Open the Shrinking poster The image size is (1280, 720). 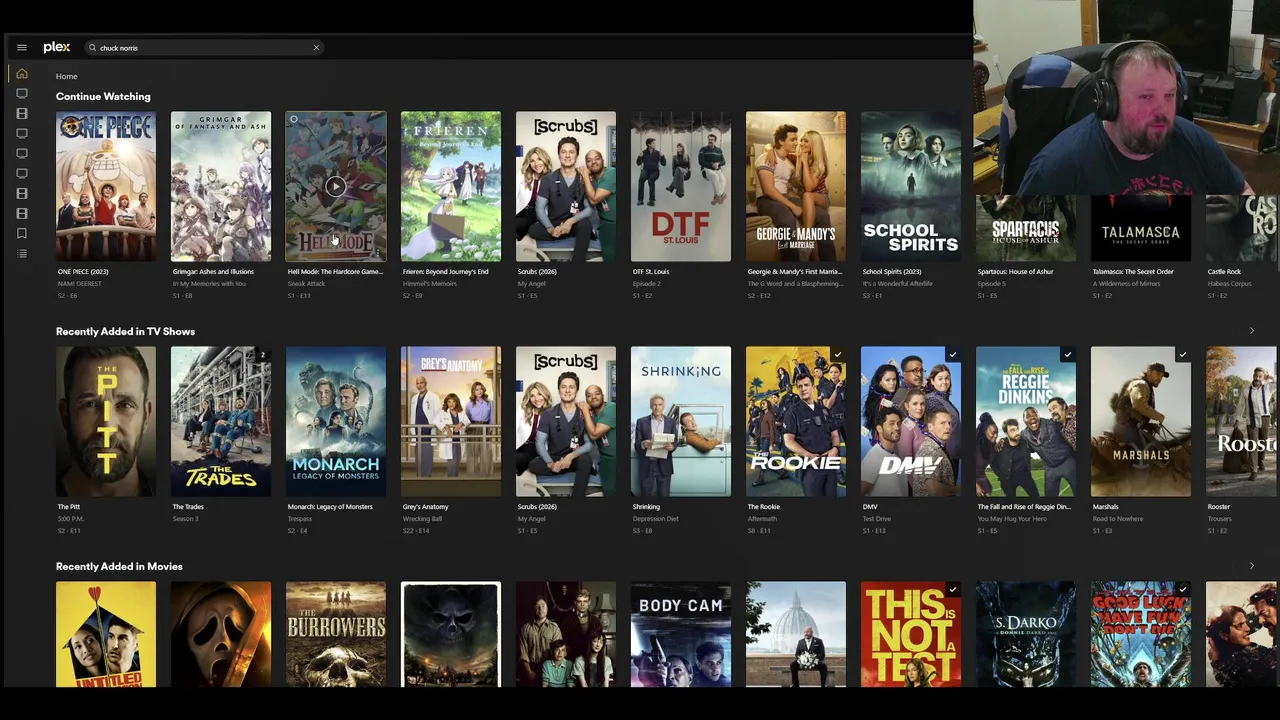click(681, 421)
